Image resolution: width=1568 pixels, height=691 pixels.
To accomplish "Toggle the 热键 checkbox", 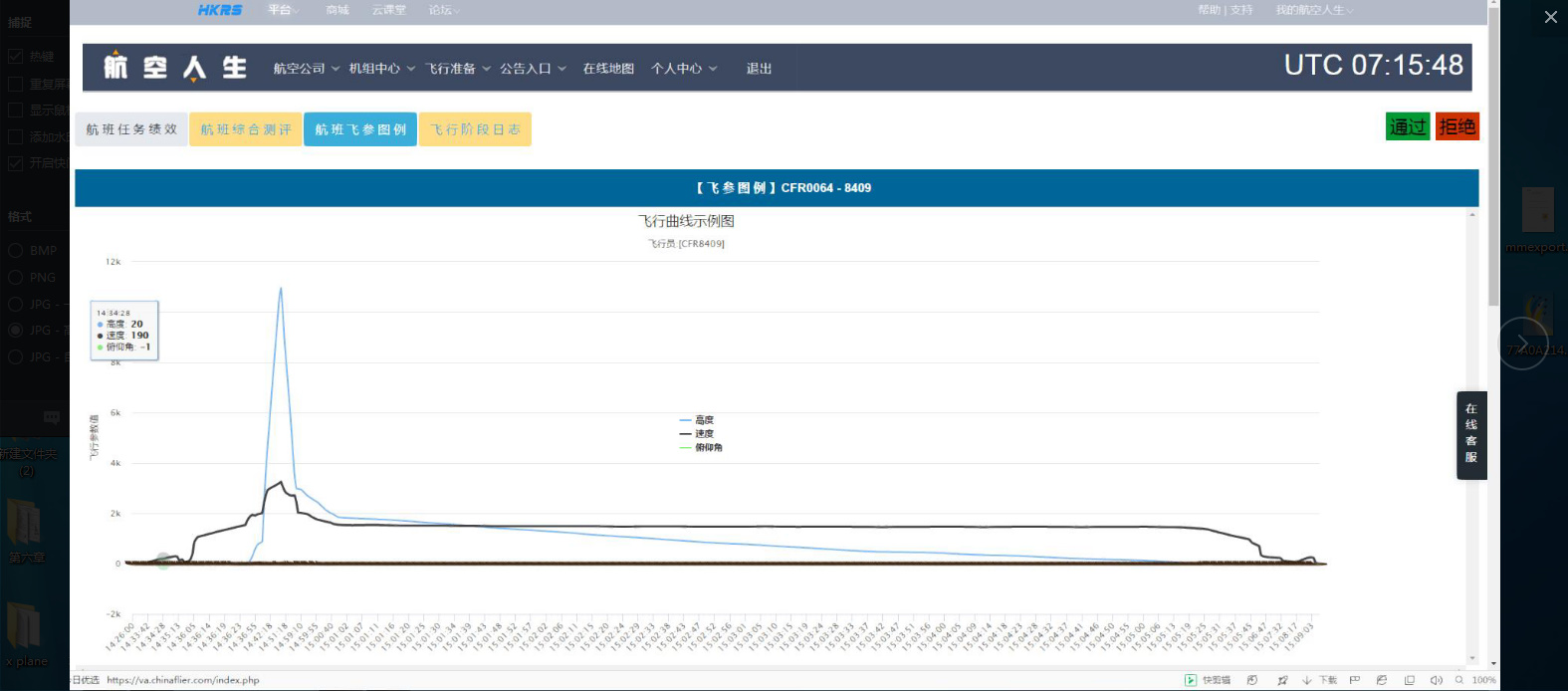I will [x=15, y=57].
